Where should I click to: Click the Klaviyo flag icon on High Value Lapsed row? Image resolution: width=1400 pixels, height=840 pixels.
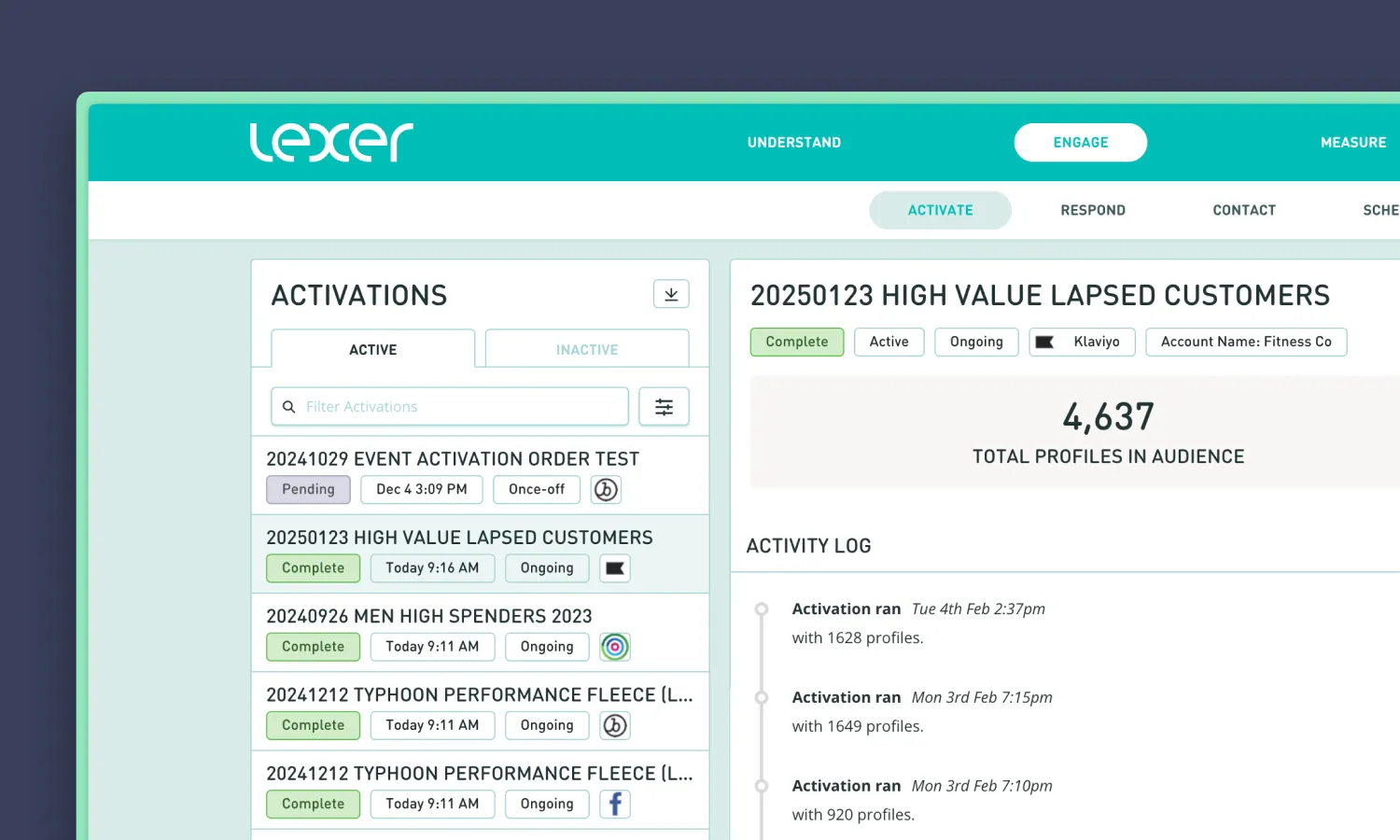615,568
